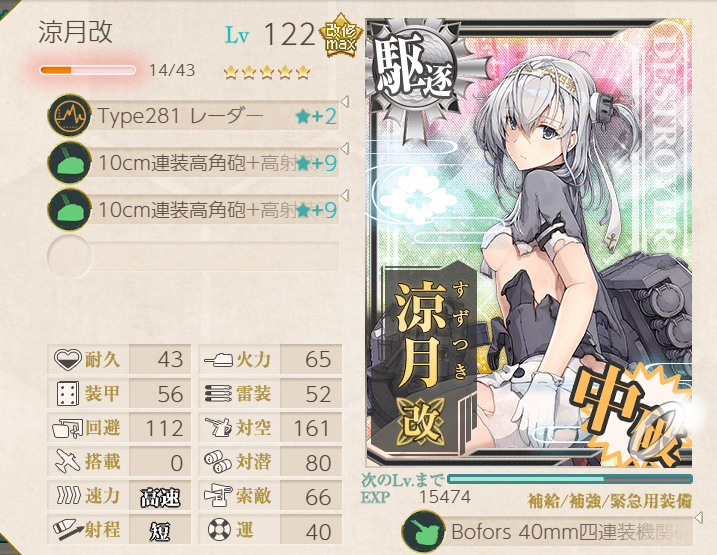
Task: Click the anti-air gun icon beside 対空
Action: [x=219, y=427]
